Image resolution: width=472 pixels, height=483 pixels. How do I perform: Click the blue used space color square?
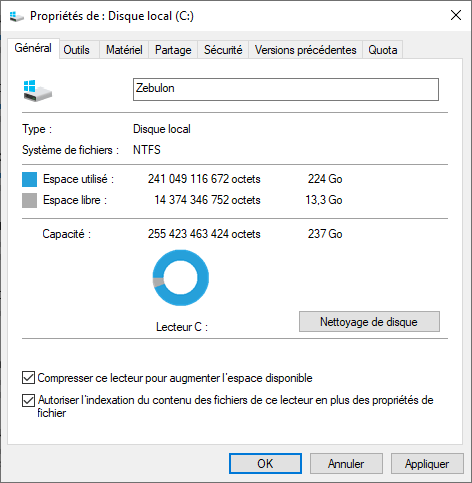[x=29, y=179]
